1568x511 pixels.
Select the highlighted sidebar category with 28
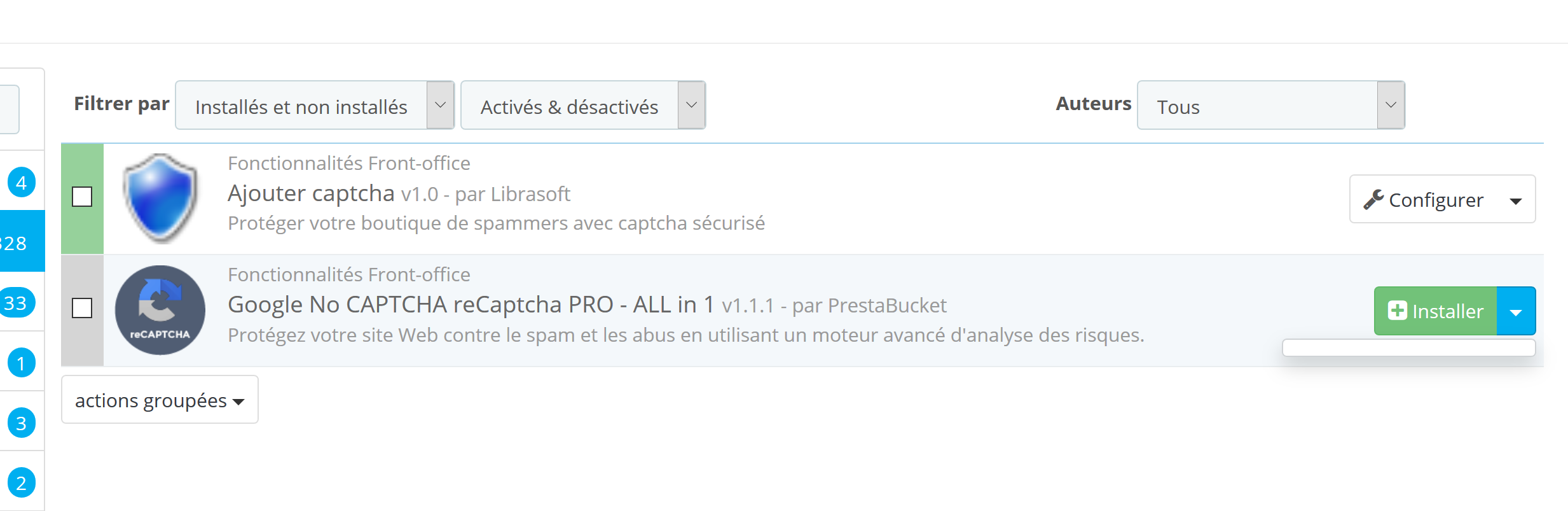tap(19, 242)
